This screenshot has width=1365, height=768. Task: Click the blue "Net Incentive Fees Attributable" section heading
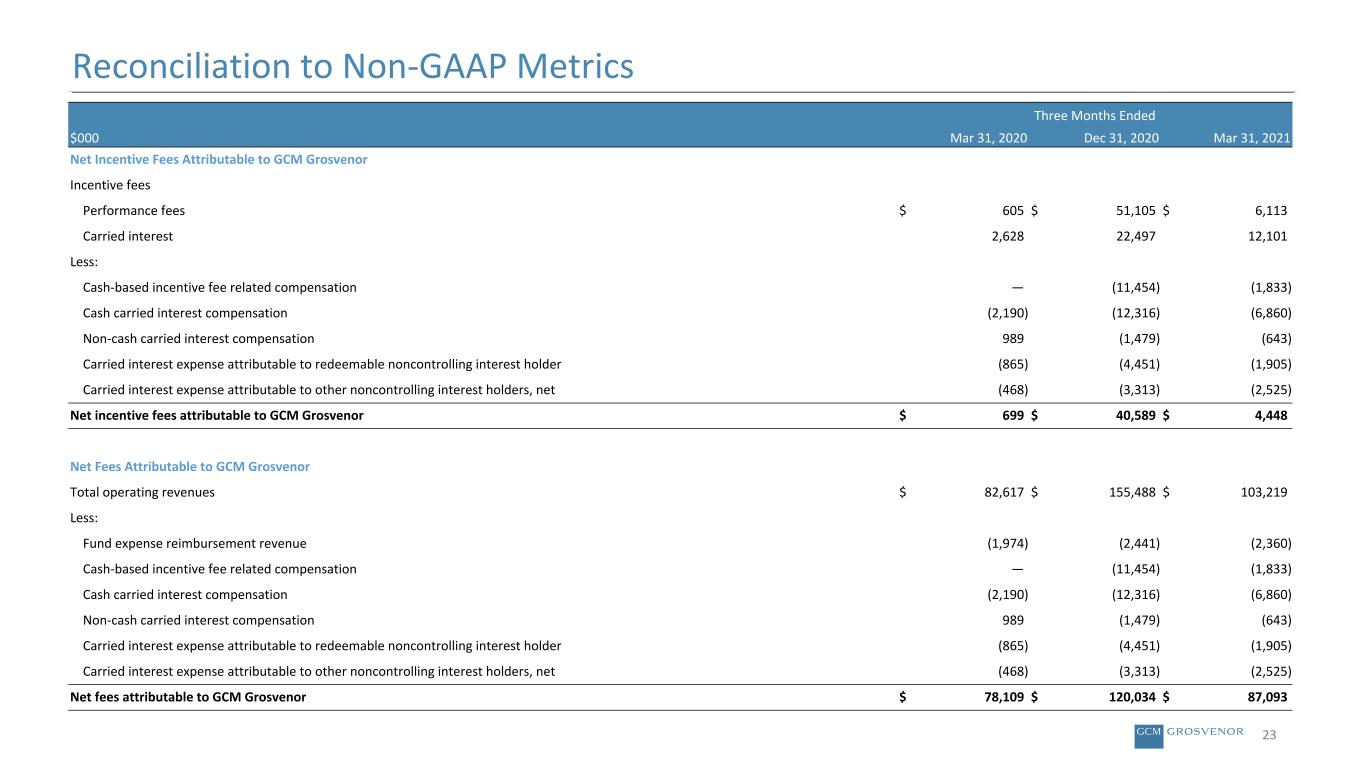[218, 160]
